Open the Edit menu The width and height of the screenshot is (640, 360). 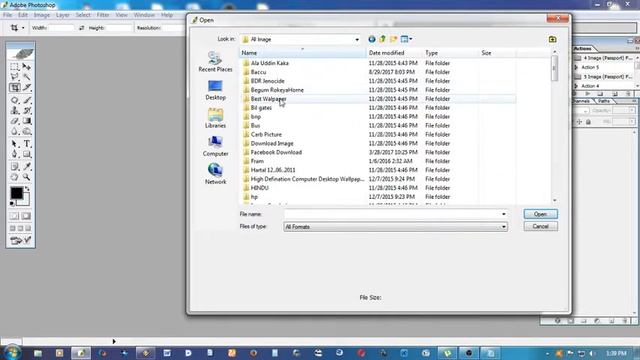click(23, 15)
